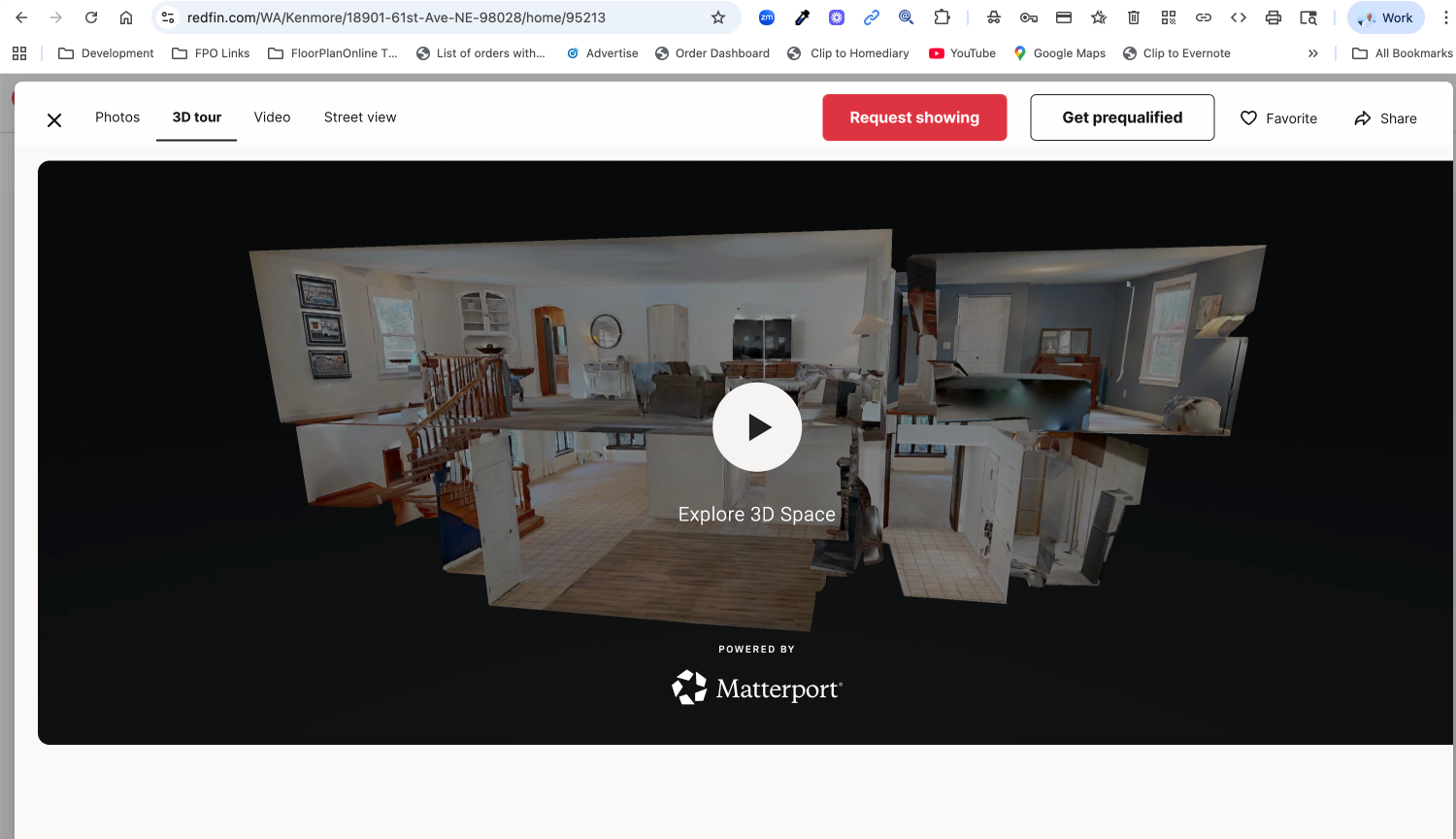Switch to the Street view tab
Image resolution: width=1456 pixels, height=839 pixels.
(360, 117)
